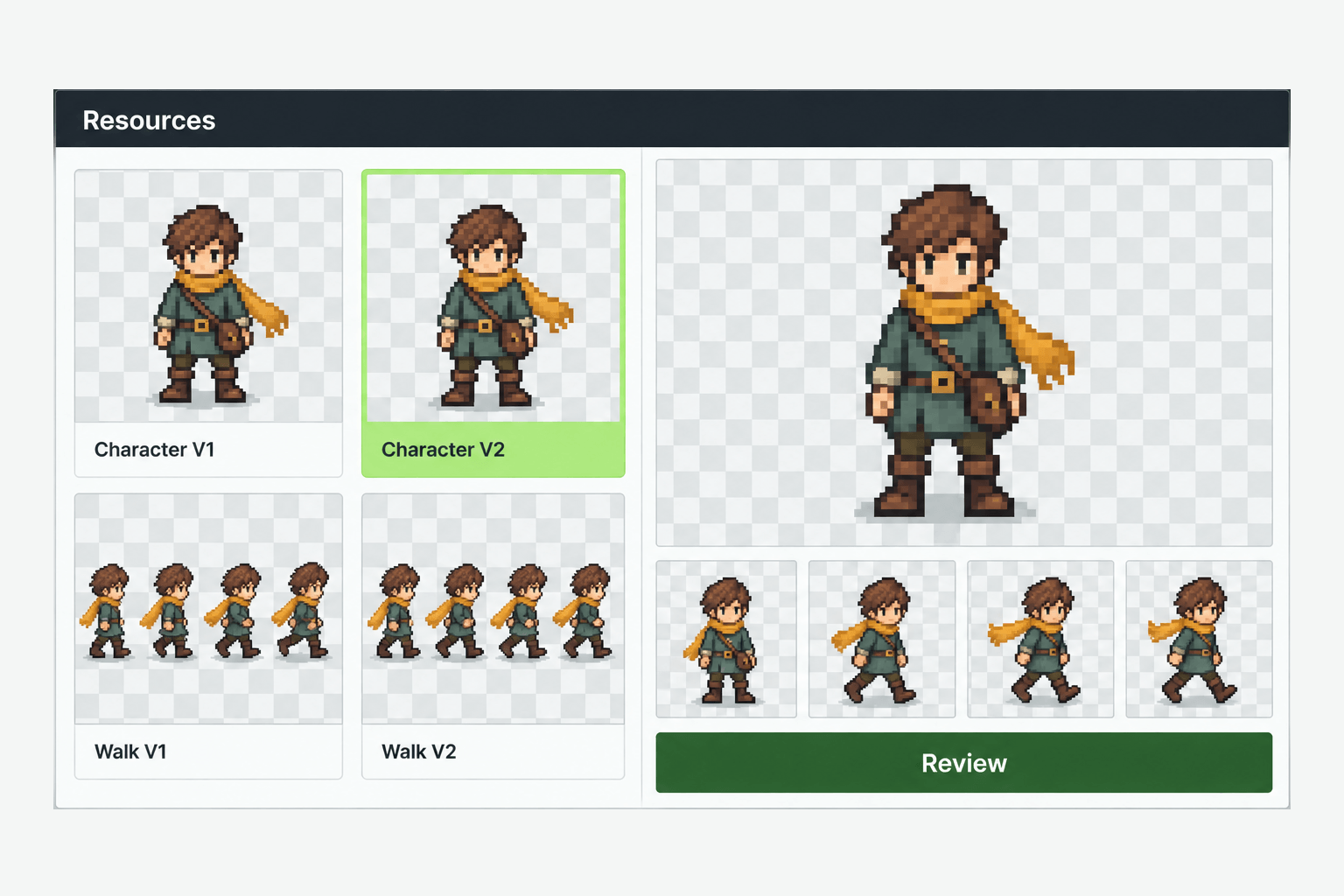Viewport: 1344px width, 896px height.
Task: Select the third walk frame thumbnail
Action: (x=1040, y=639)
